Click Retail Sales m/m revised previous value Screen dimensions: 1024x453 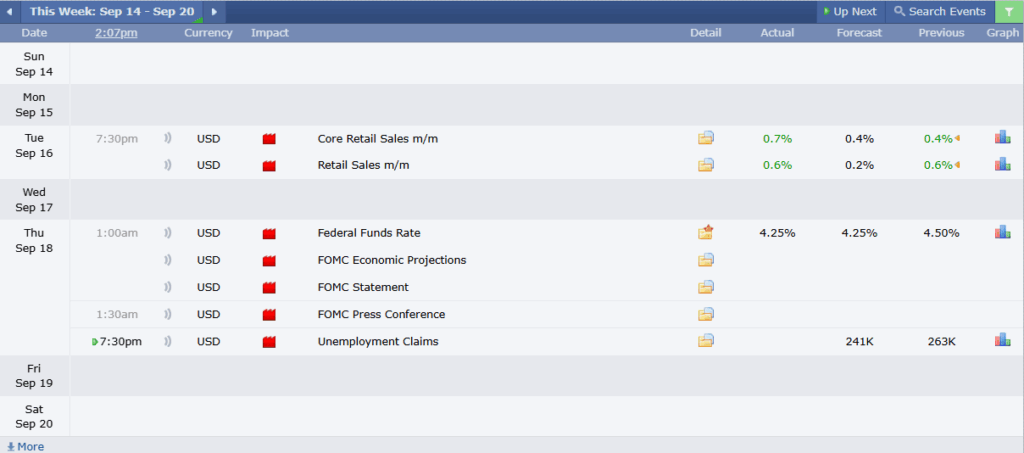[x=938, y=165]
